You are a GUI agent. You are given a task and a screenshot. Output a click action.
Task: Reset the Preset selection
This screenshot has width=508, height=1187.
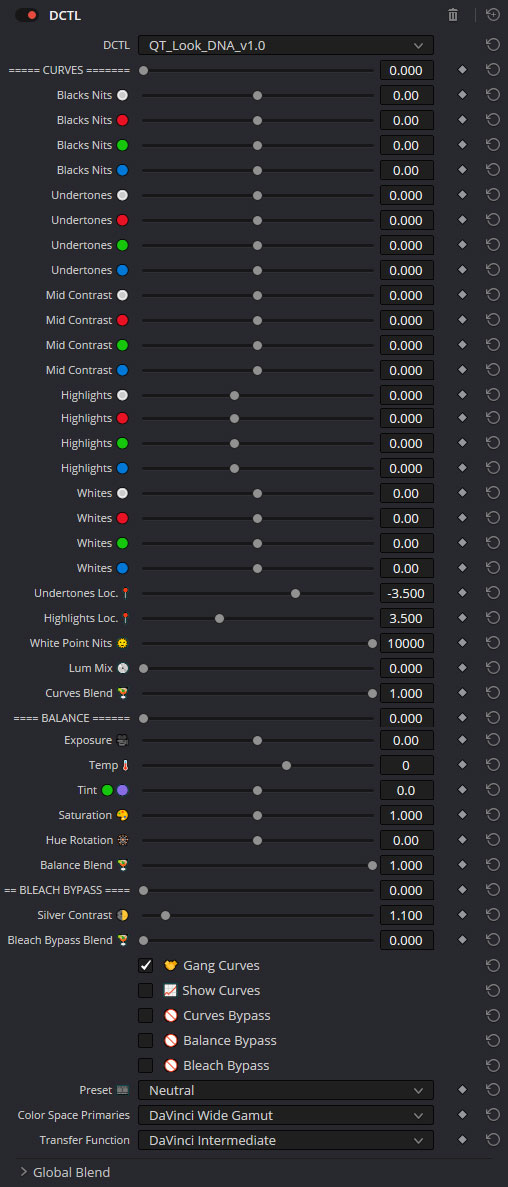tap(493, 1090)
